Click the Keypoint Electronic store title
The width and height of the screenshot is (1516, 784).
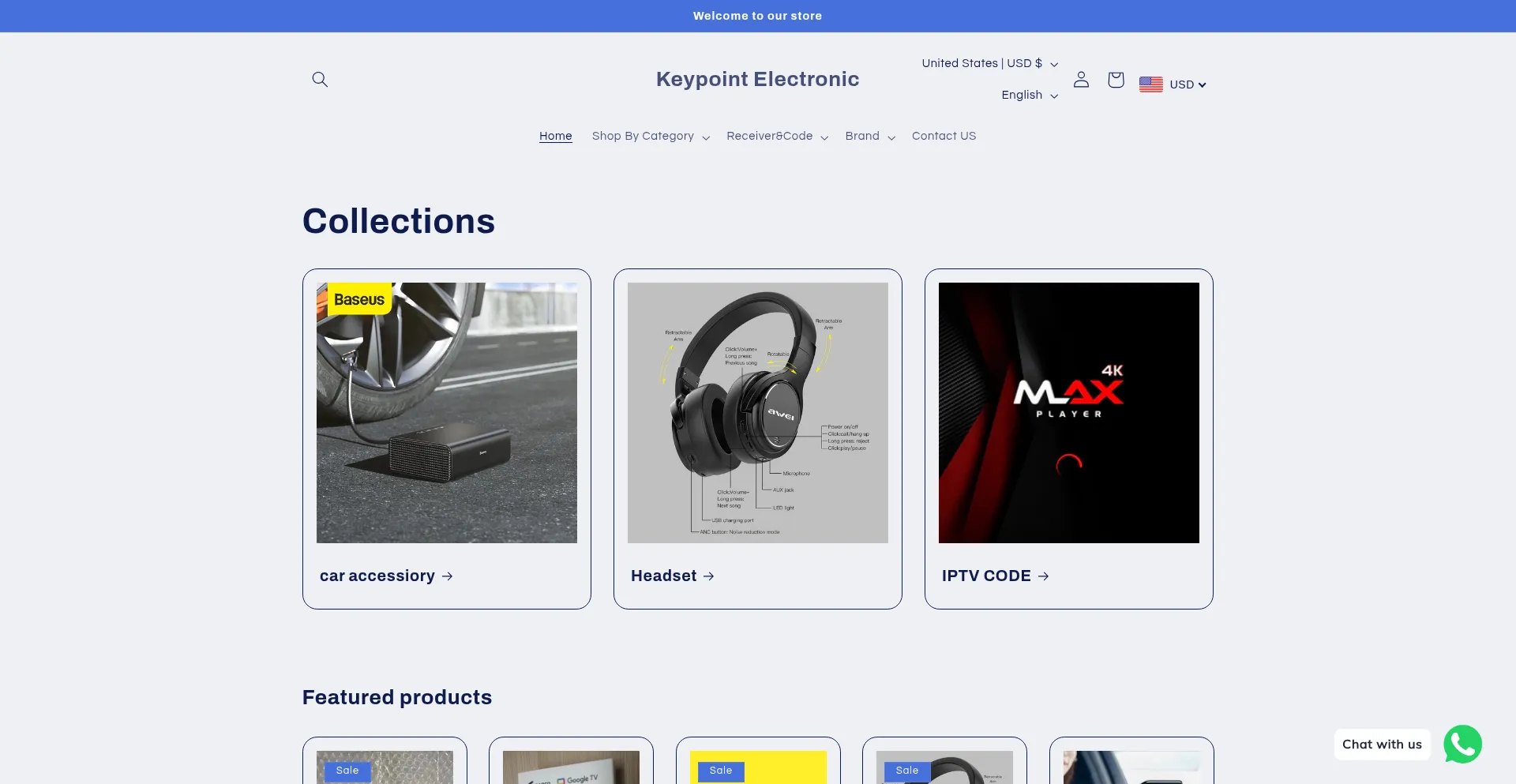(757, 79)
